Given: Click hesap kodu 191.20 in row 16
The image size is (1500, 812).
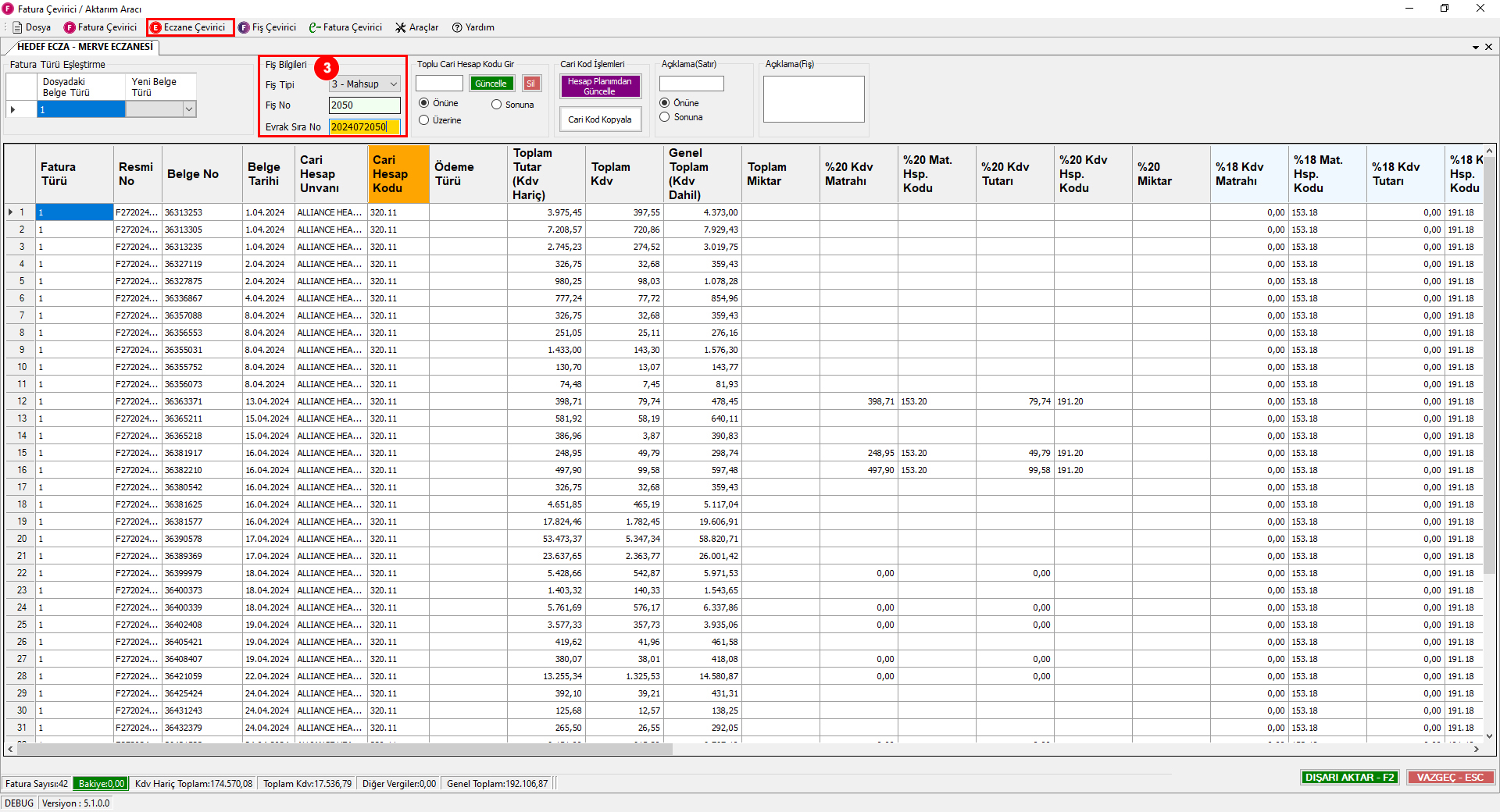Looking at the screenshot, I should (x=1093, y=470).
